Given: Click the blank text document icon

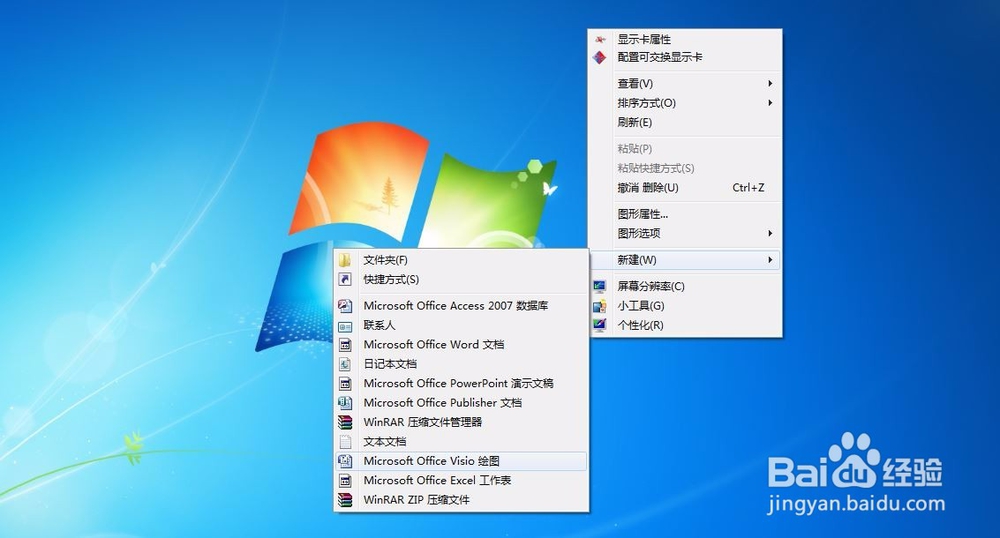Looking at the screenshot, I should tap(345, 442).
